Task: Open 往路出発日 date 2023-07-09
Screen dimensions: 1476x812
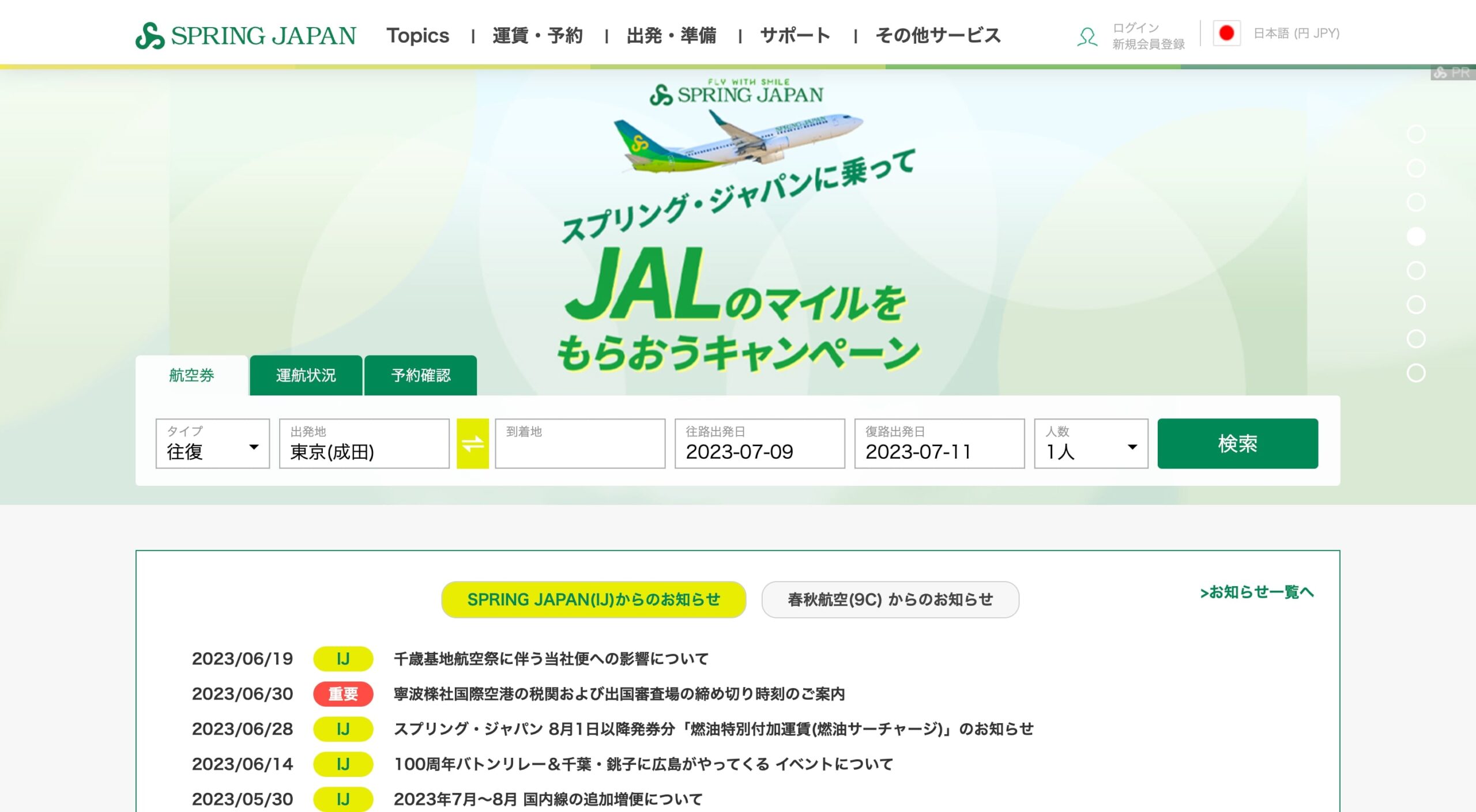Action: tap(759, 443)
